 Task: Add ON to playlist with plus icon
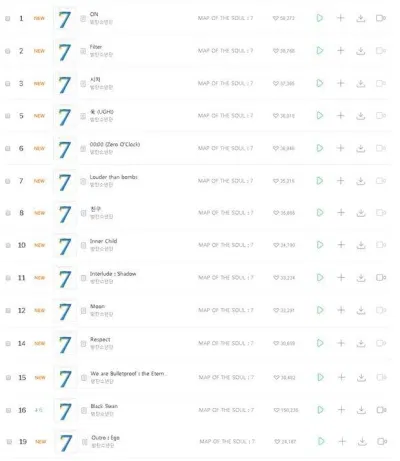click(x=340, y=18)
